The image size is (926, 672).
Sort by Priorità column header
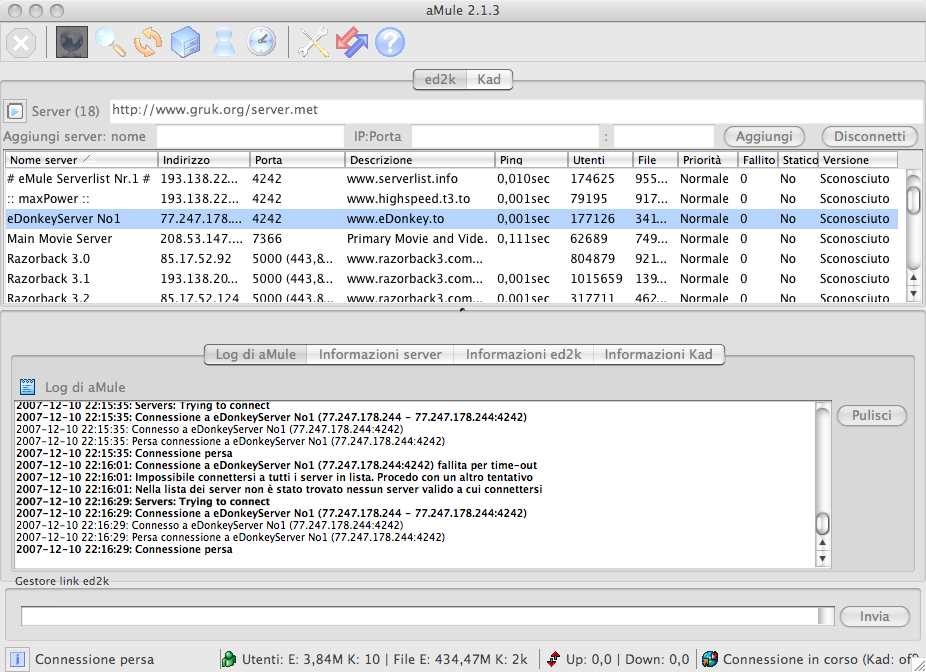click(707, 160)
